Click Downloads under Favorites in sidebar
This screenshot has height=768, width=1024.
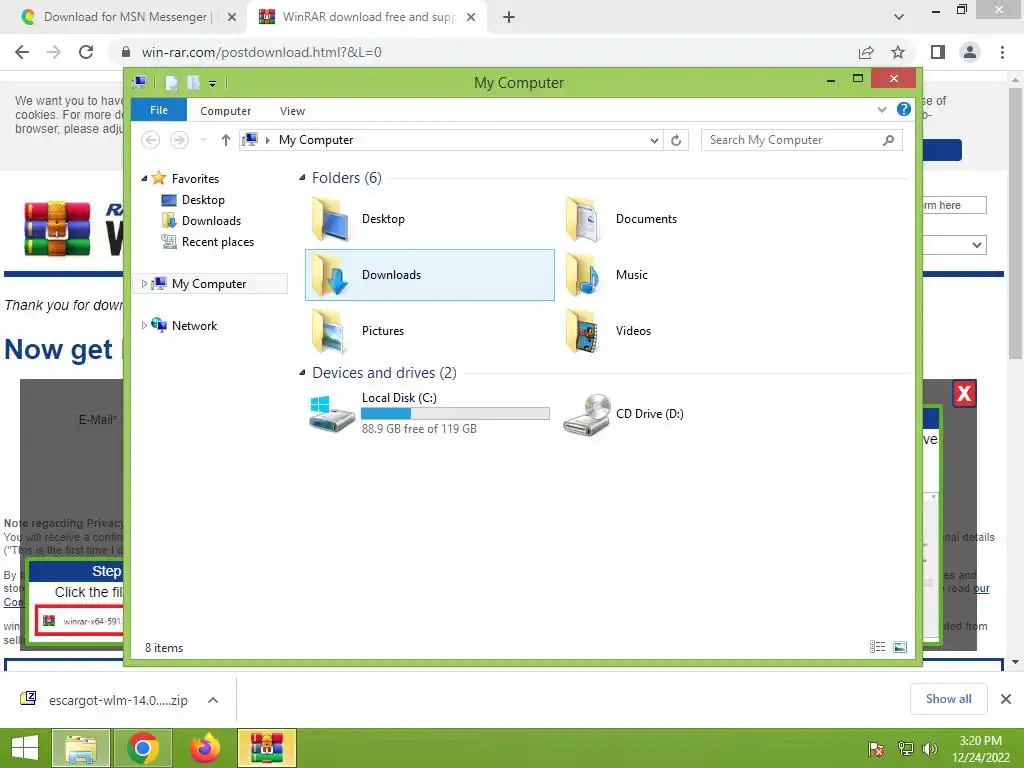coord(211,221)
